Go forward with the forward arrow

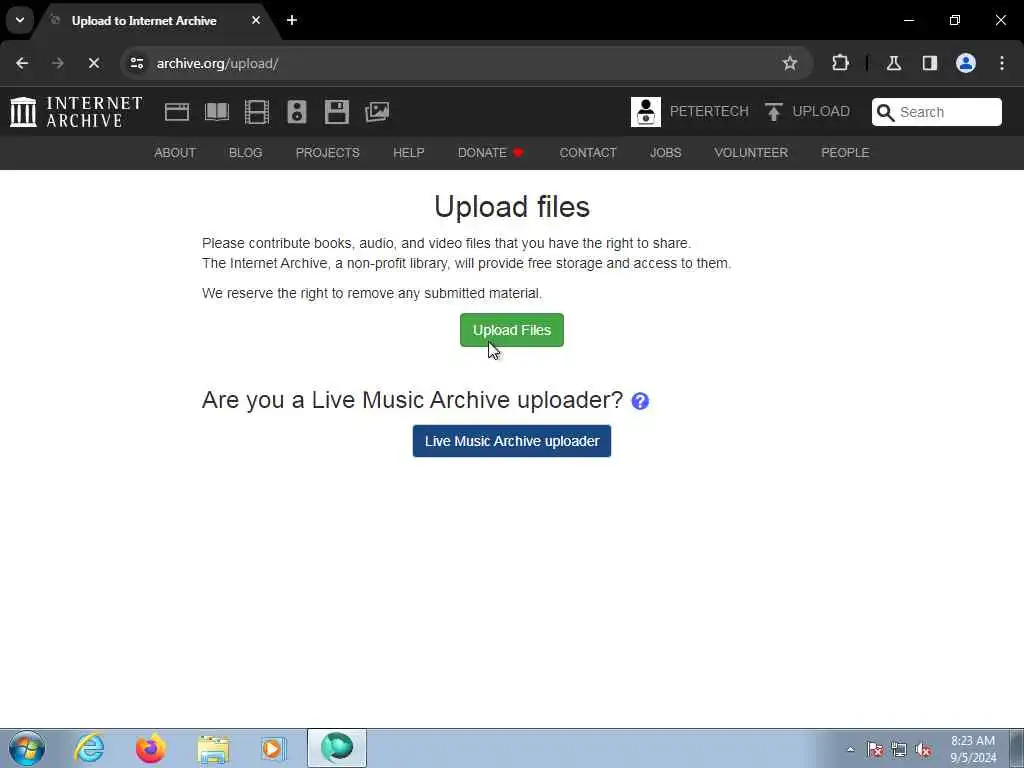57,63
